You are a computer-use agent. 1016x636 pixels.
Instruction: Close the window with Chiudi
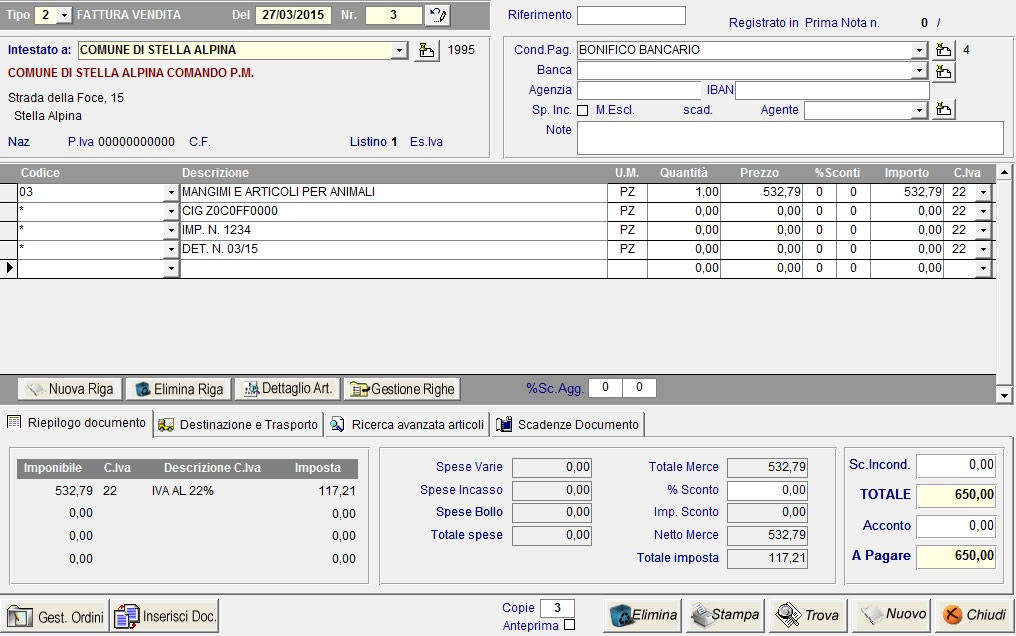[974, 615]
